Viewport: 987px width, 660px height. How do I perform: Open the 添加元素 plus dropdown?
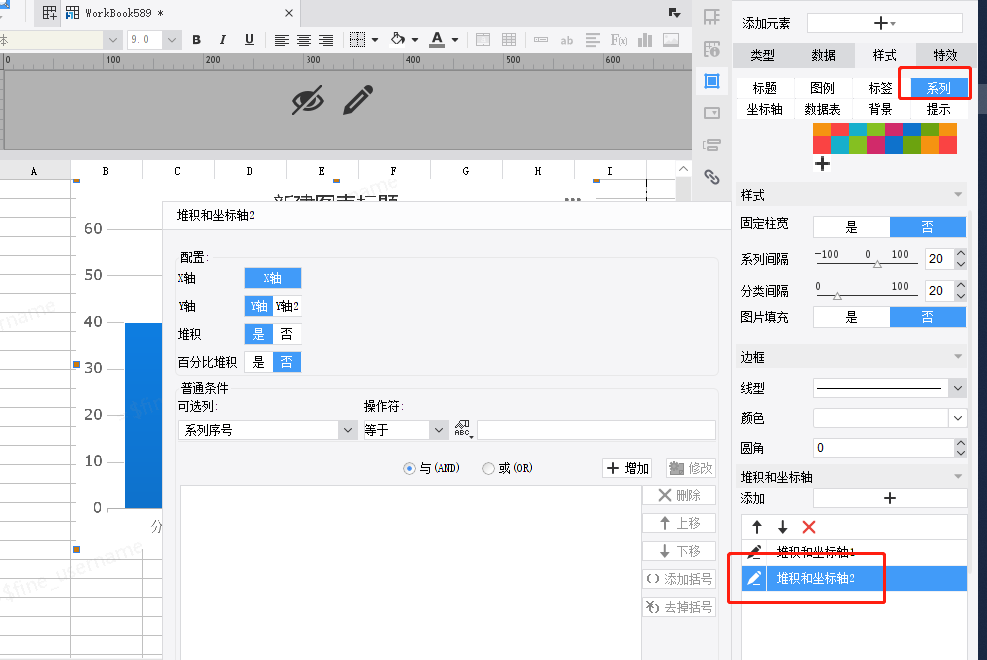point(884,23)
